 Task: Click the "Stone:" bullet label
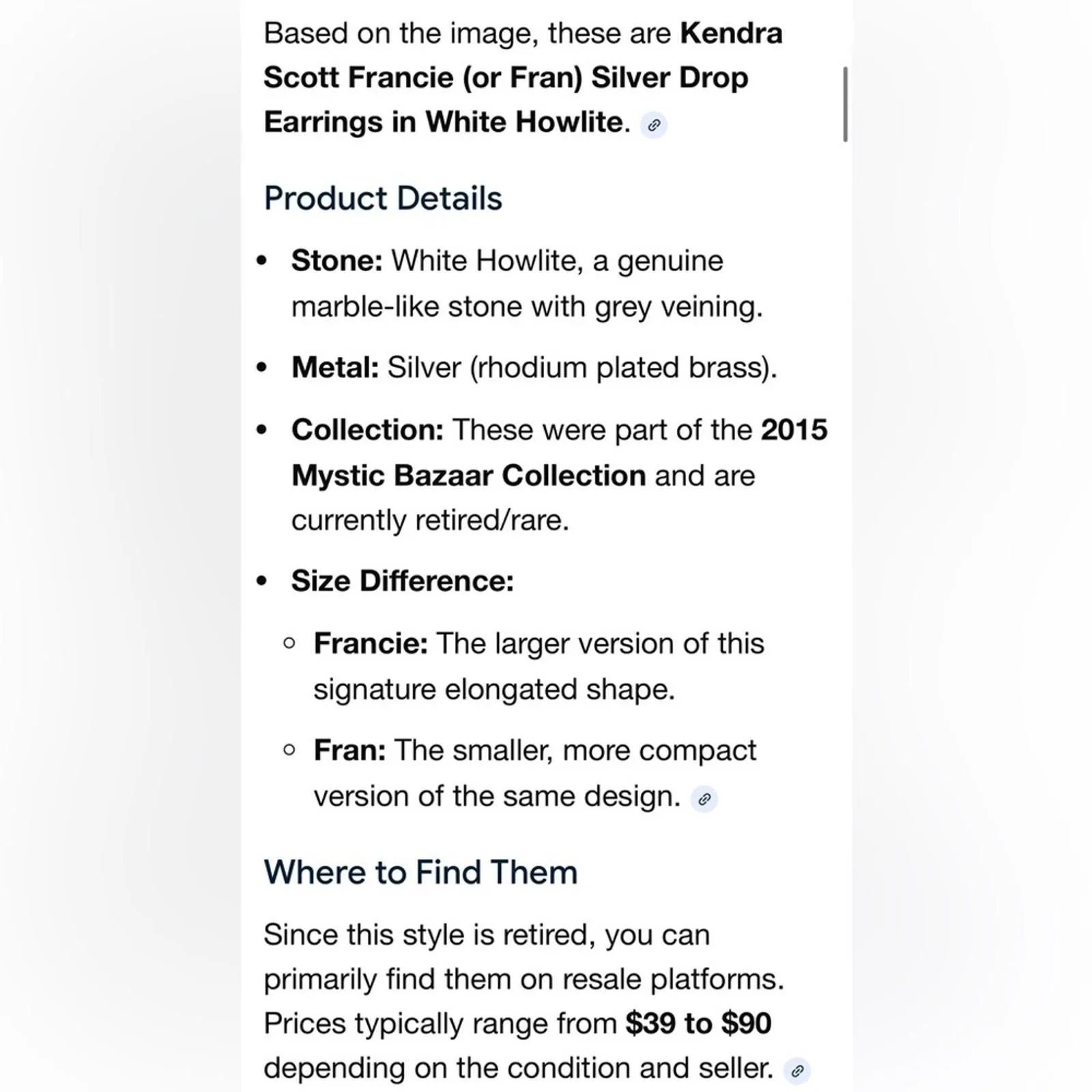coord(336,261)
